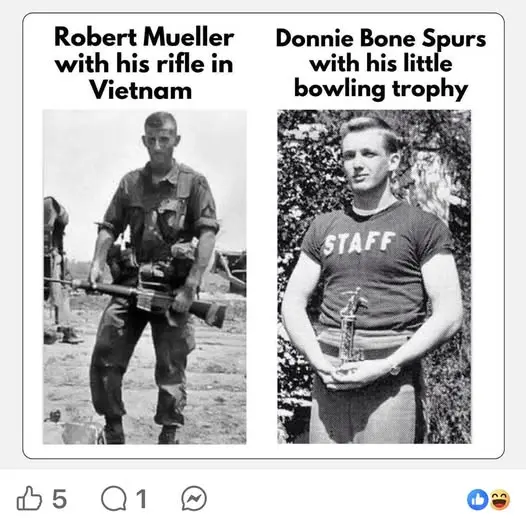
Task: View the like count of 5
Action: (59, 499)
